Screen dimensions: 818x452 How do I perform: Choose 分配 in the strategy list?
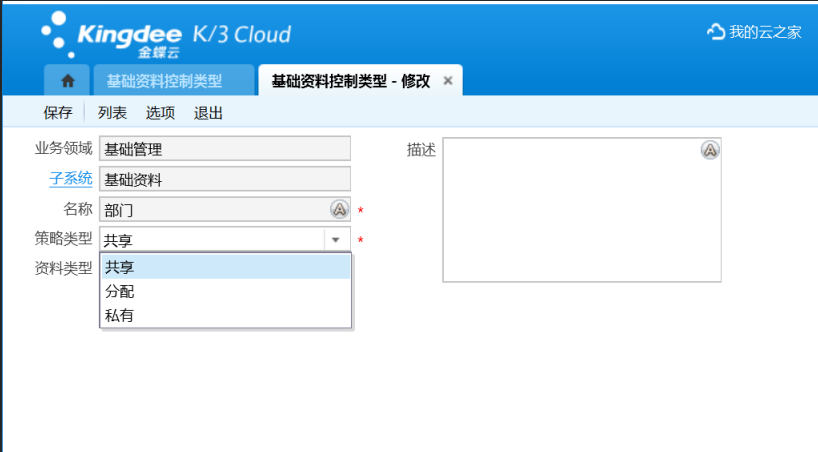(x=225, y=291)
